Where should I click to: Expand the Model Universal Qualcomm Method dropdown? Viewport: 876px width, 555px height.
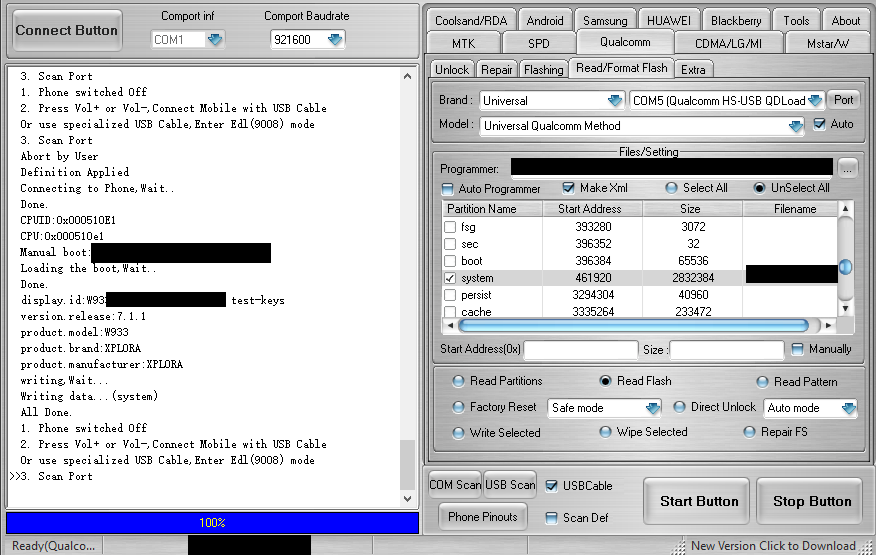(x=796, y=126)
